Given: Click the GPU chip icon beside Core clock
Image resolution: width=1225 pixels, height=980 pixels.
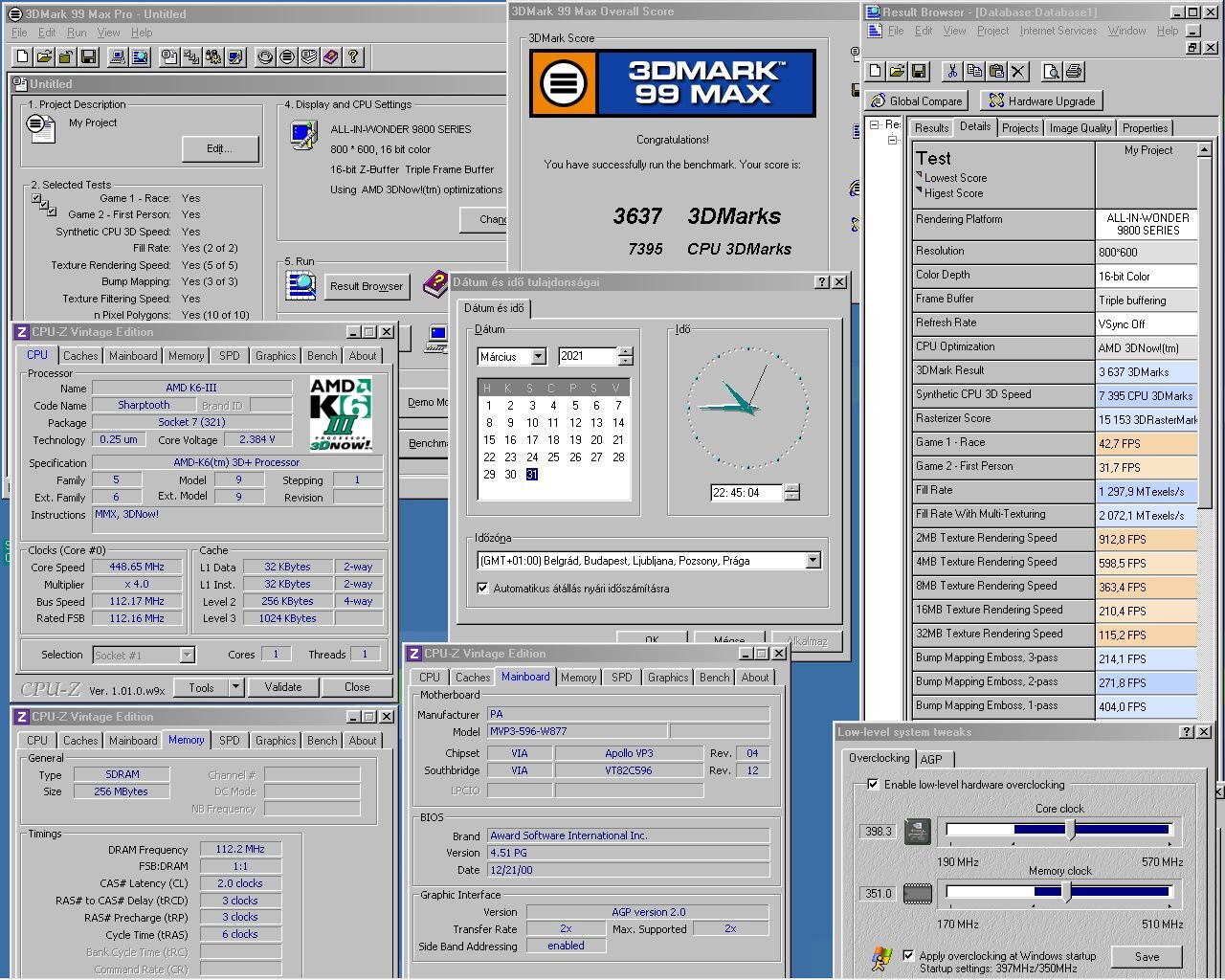Looking at the screenshot, I should 917,831.
